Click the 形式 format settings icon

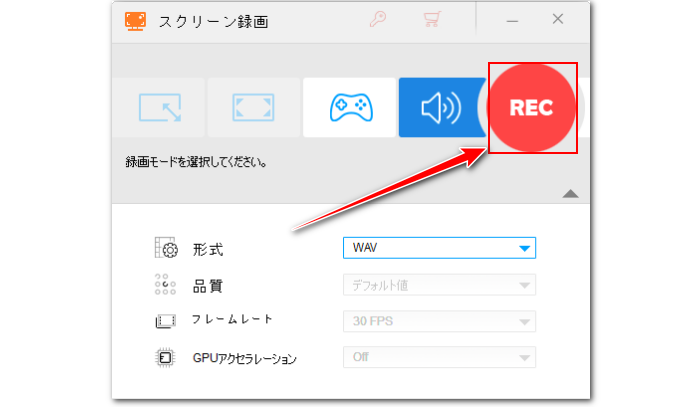[166, 248]
